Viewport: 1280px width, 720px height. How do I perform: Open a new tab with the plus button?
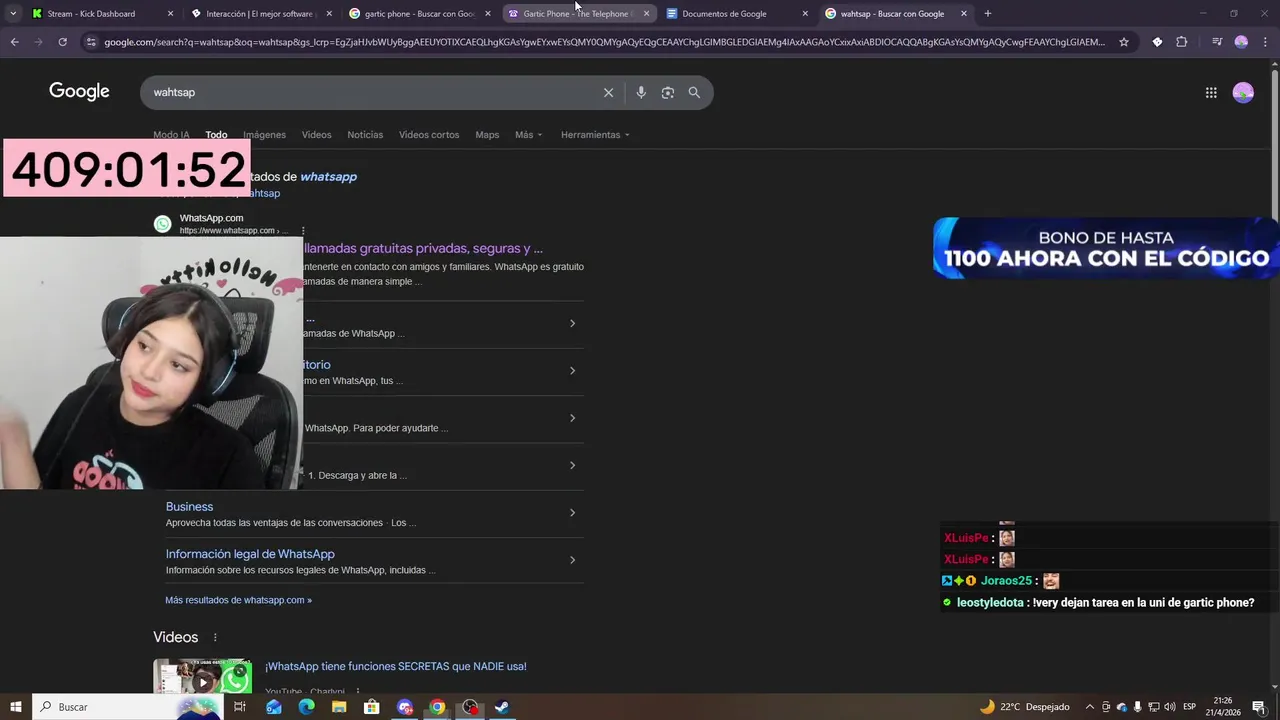(988, 14)
